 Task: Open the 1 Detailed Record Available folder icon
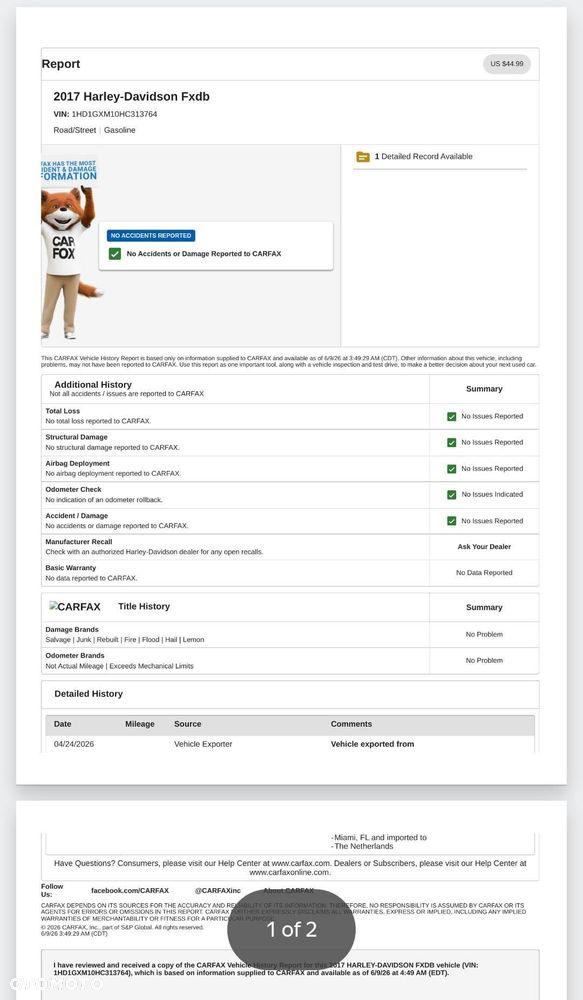(363, 156)
